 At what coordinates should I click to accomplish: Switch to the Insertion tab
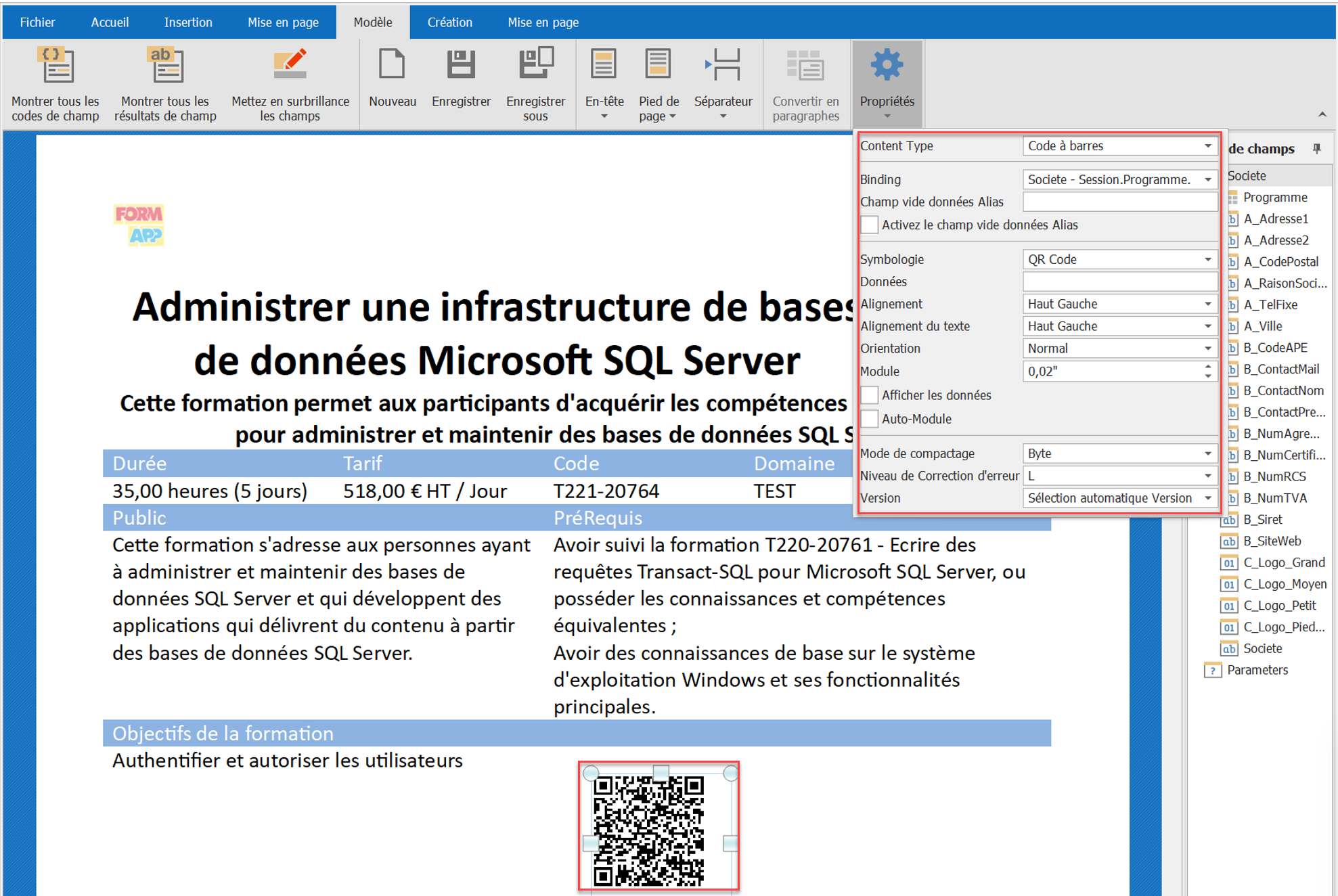coord(187,22)
